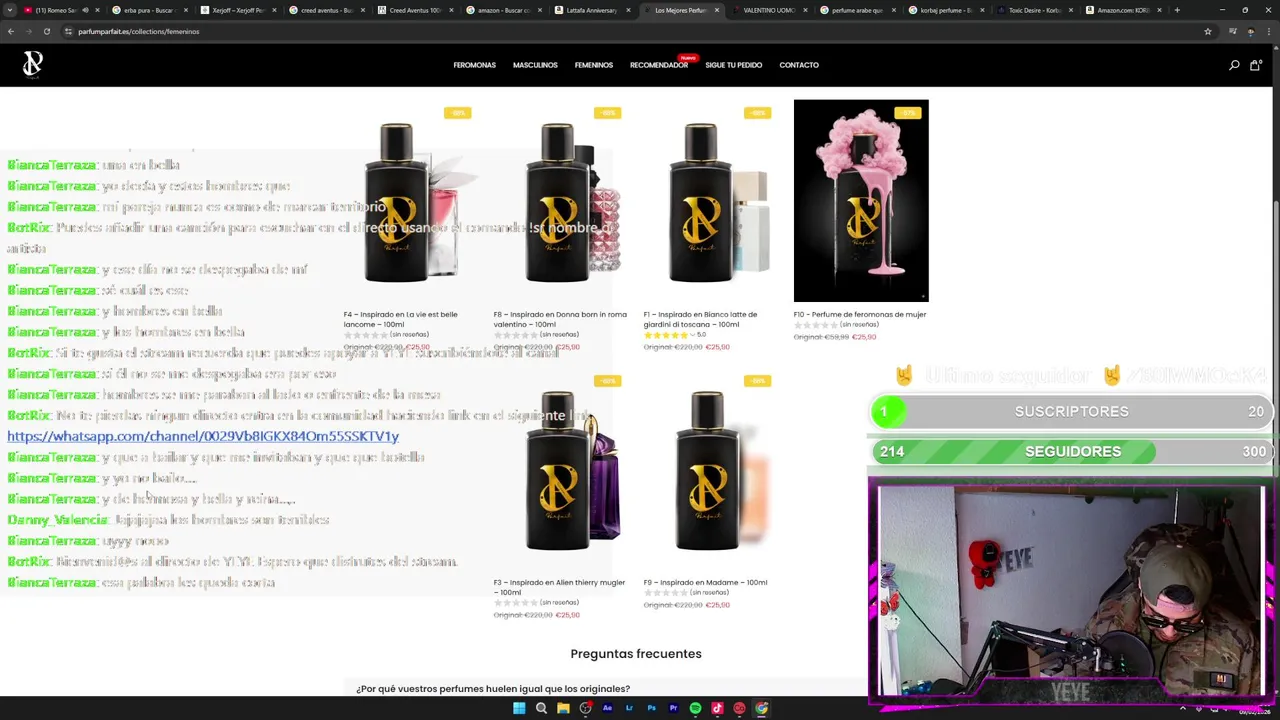Image resolution: width=1280 pixels, height=720 pixels.
Task: Open the MASCULINOS menu item
Action: [x=535, y=65]
